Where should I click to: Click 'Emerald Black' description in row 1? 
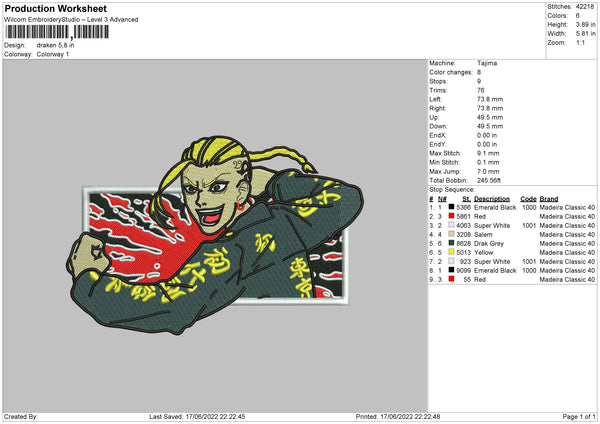click(x=495, y=207)
